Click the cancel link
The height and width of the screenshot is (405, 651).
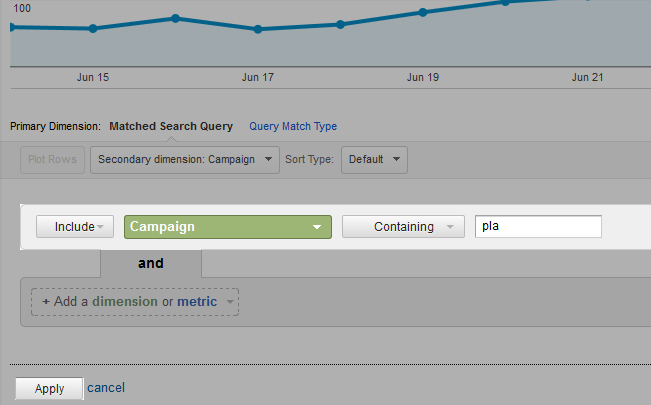tap(106, 388)
